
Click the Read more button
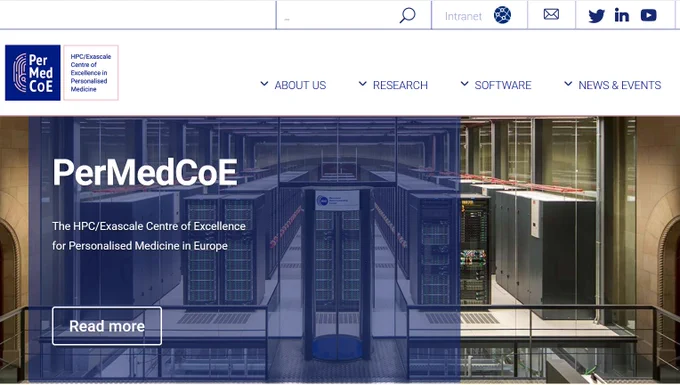coord(107,326)
